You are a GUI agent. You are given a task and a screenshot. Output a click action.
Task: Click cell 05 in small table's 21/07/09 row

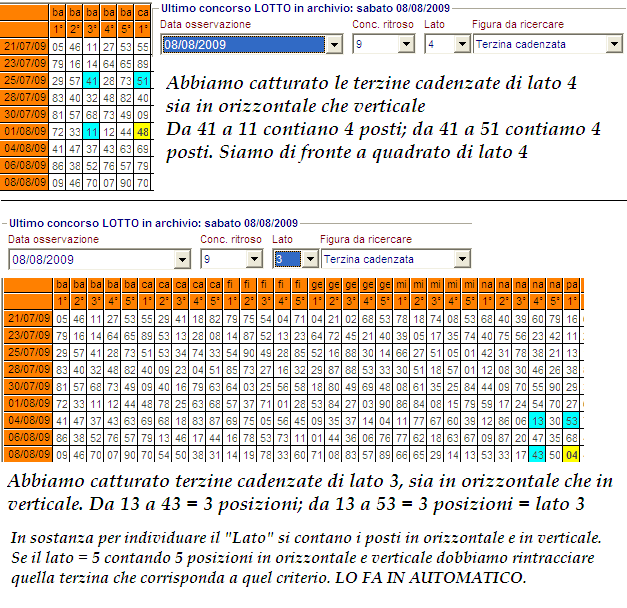[58, 47]
